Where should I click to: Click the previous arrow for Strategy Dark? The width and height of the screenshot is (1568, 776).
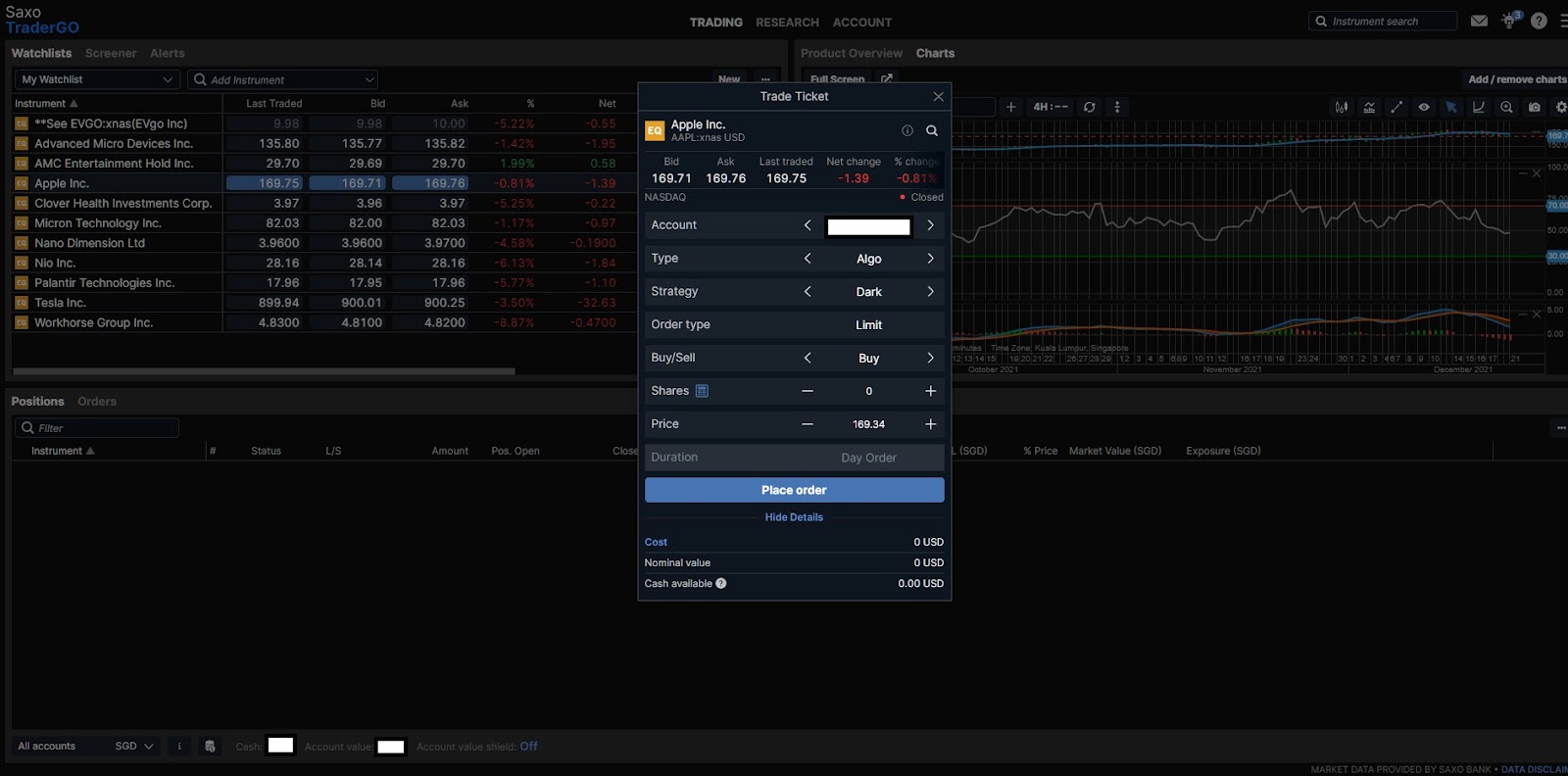point(808,292)
